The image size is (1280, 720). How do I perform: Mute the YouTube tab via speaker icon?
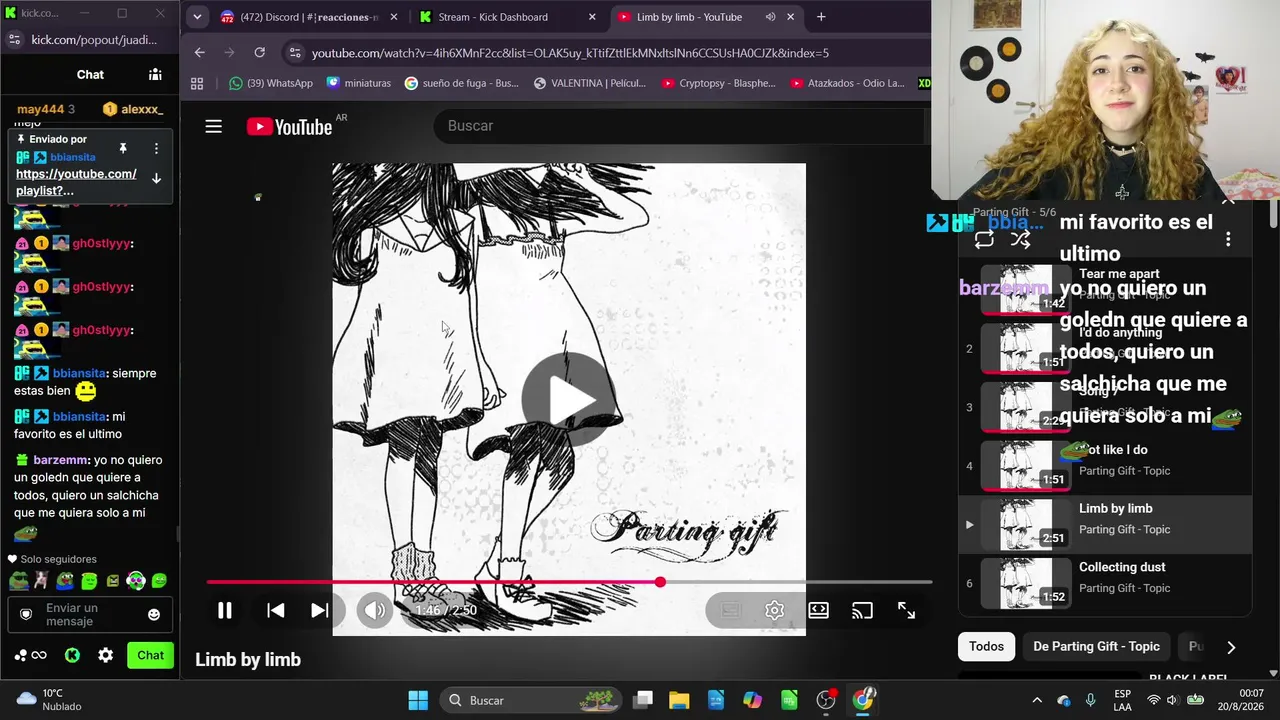coord(770,17)
